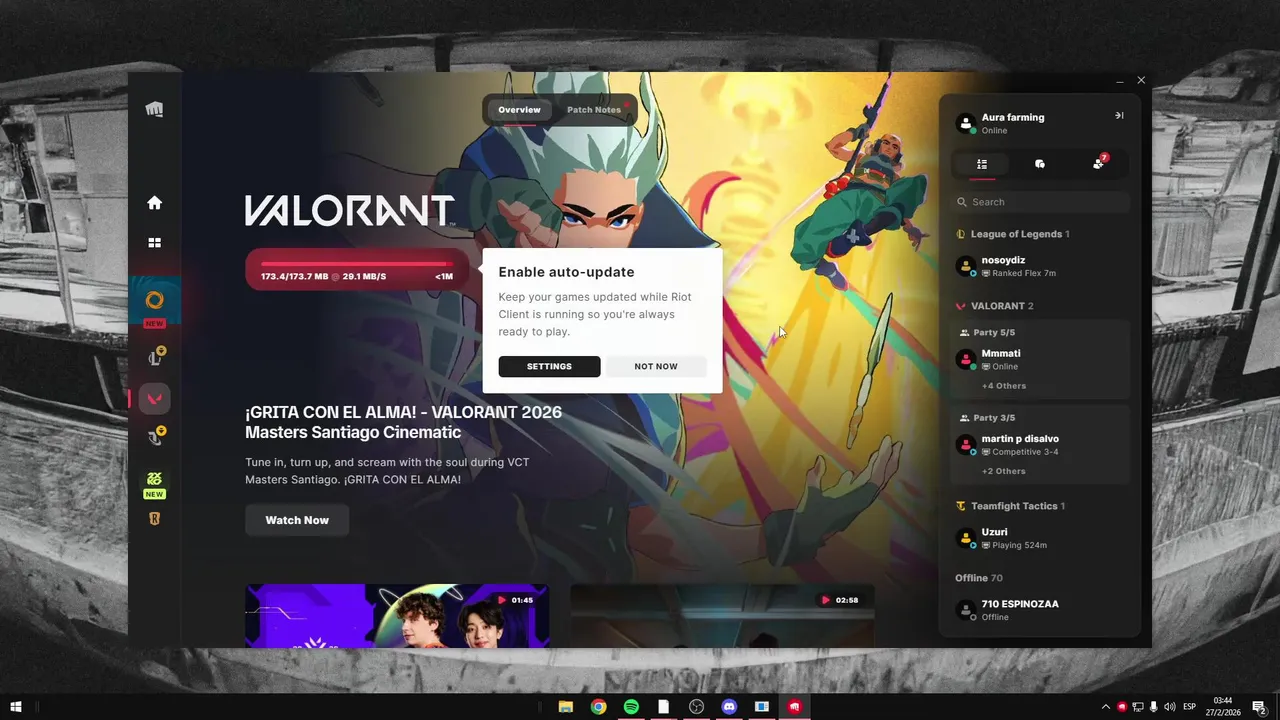Open friend requests with 7 badge
Image resolution: width=1280 pixels, height=720 pixels.
pos(1099,163)
